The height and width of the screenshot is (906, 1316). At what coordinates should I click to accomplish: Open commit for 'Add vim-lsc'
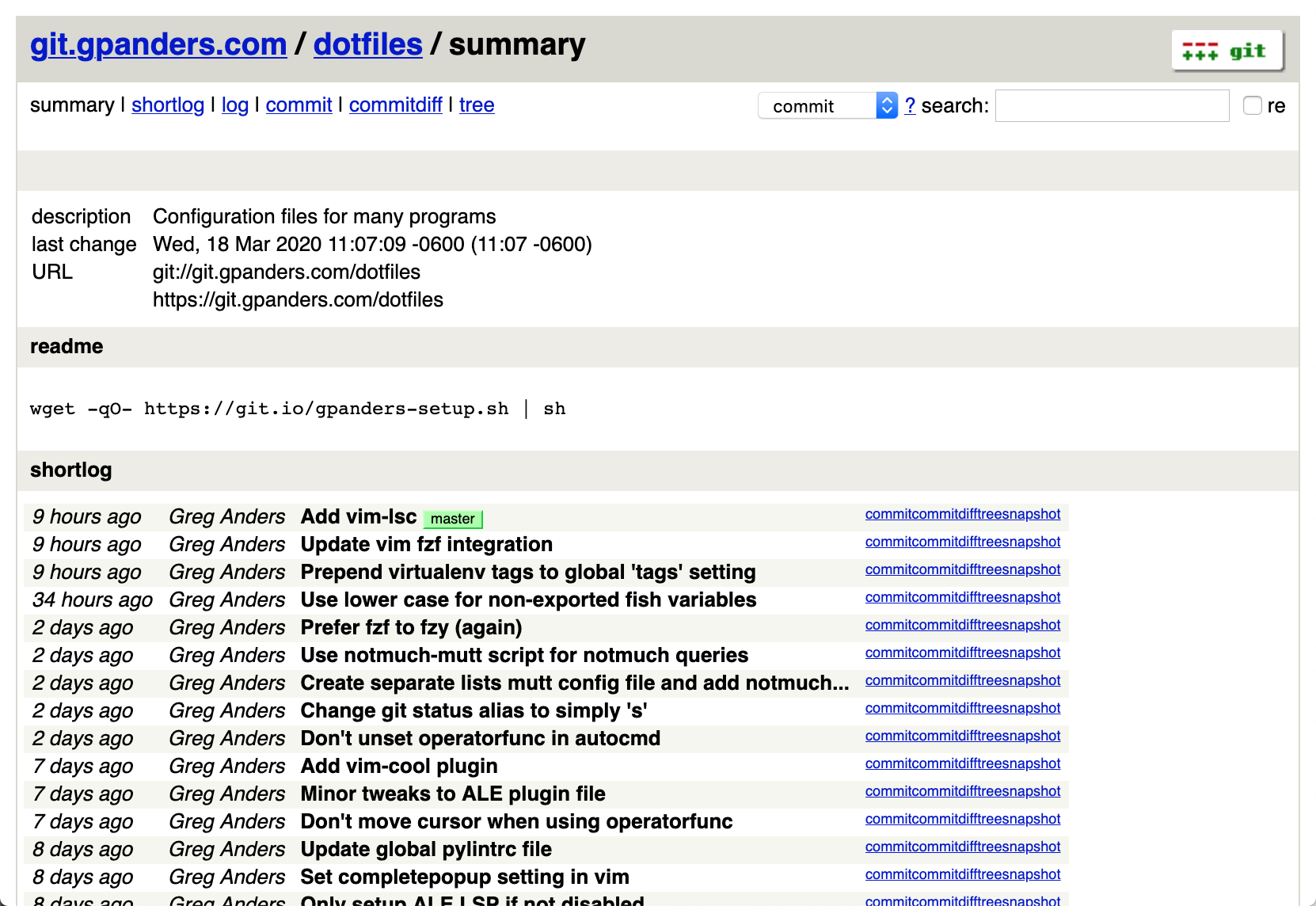[x=887, y=514]
